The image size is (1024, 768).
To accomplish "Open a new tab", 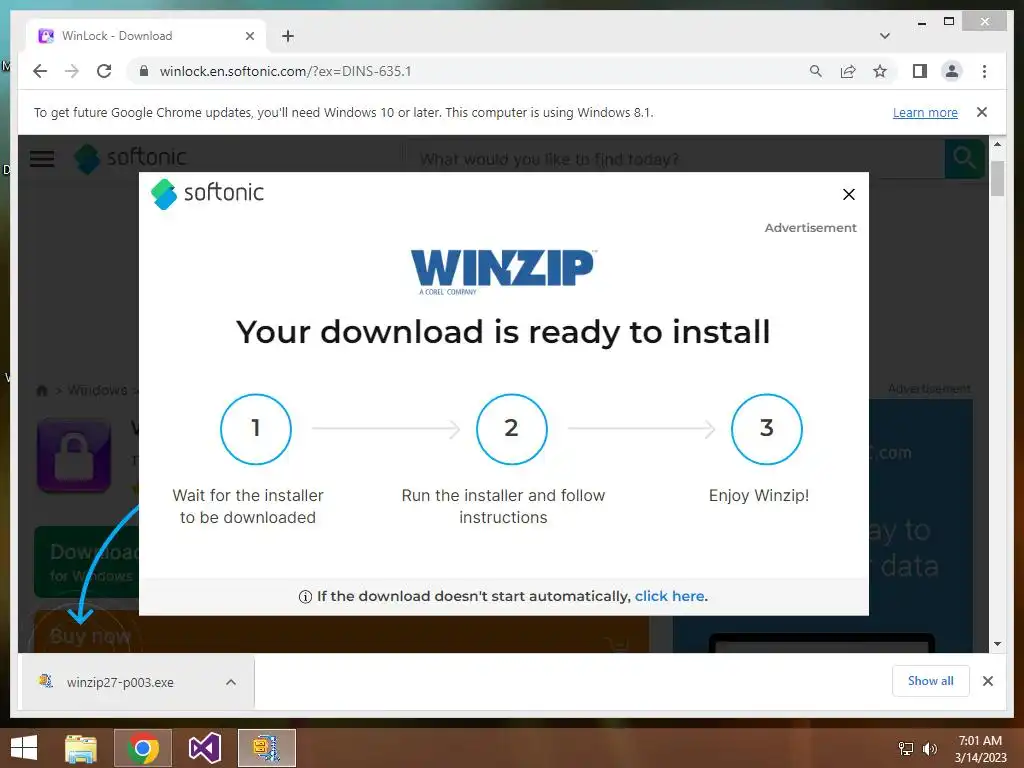I will click(287, 36).
